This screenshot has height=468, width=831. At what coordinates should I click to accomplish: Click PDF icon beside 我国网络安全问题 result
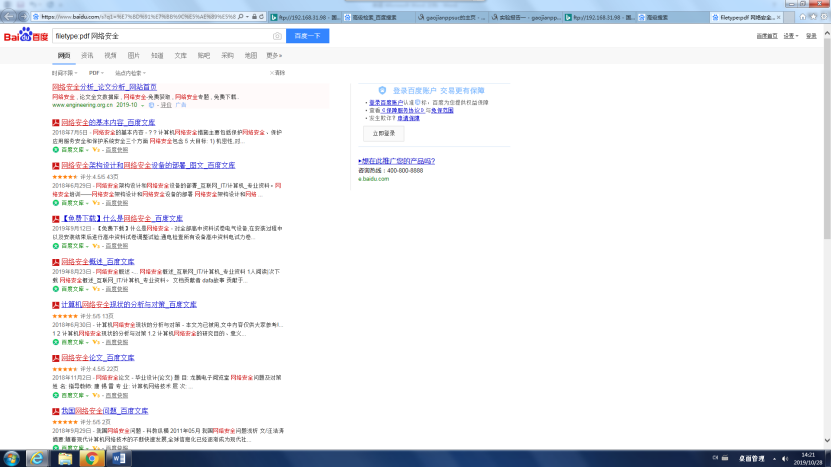[55, 411]
